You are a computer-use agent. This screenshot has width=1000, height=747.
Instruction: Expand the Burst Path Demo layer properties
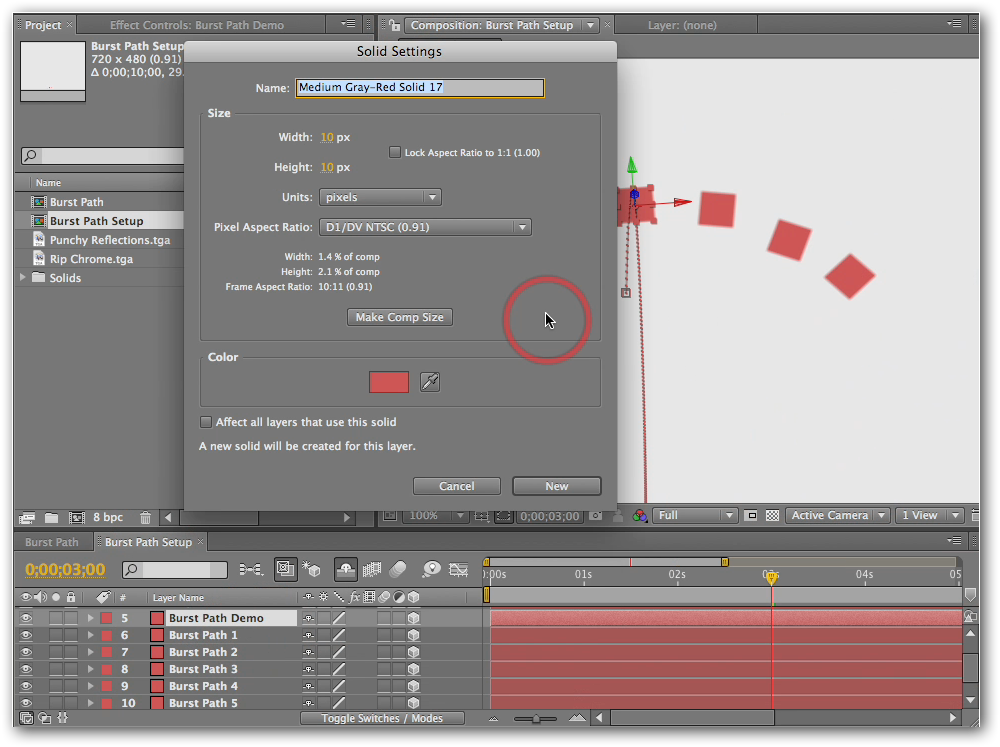tap(90, 618)
